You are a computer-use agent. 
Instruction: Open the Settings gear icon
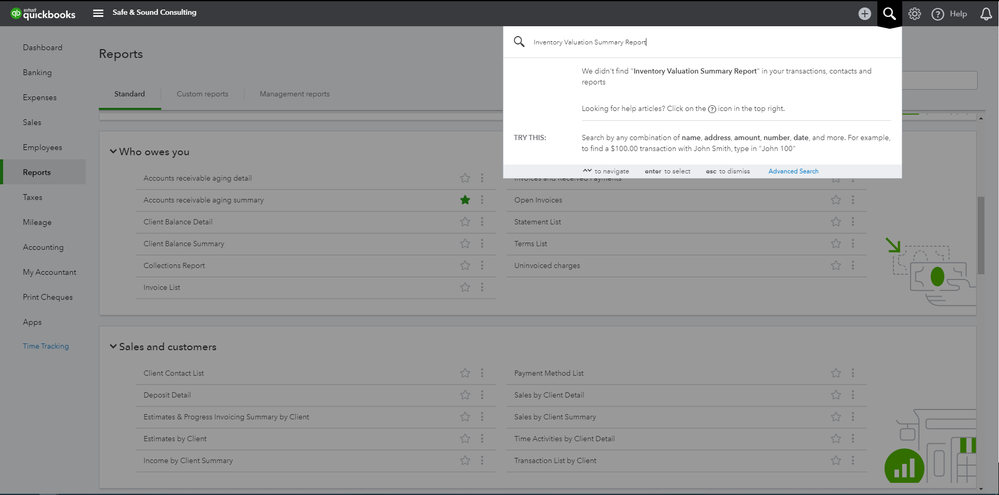[x=914, y=13]
